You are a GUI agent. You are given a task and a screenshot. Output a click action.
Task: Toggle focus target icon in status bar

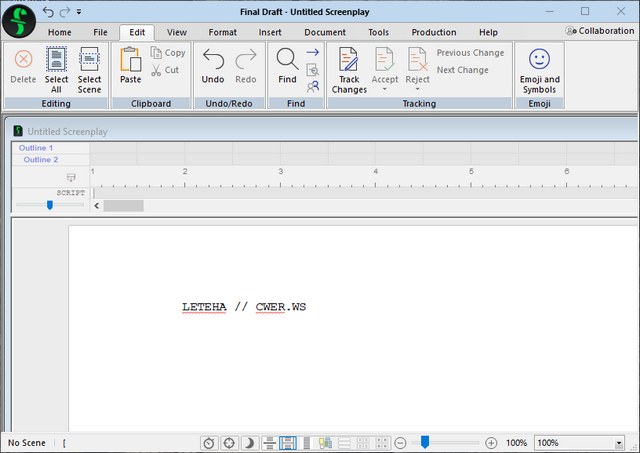point(229,443)
